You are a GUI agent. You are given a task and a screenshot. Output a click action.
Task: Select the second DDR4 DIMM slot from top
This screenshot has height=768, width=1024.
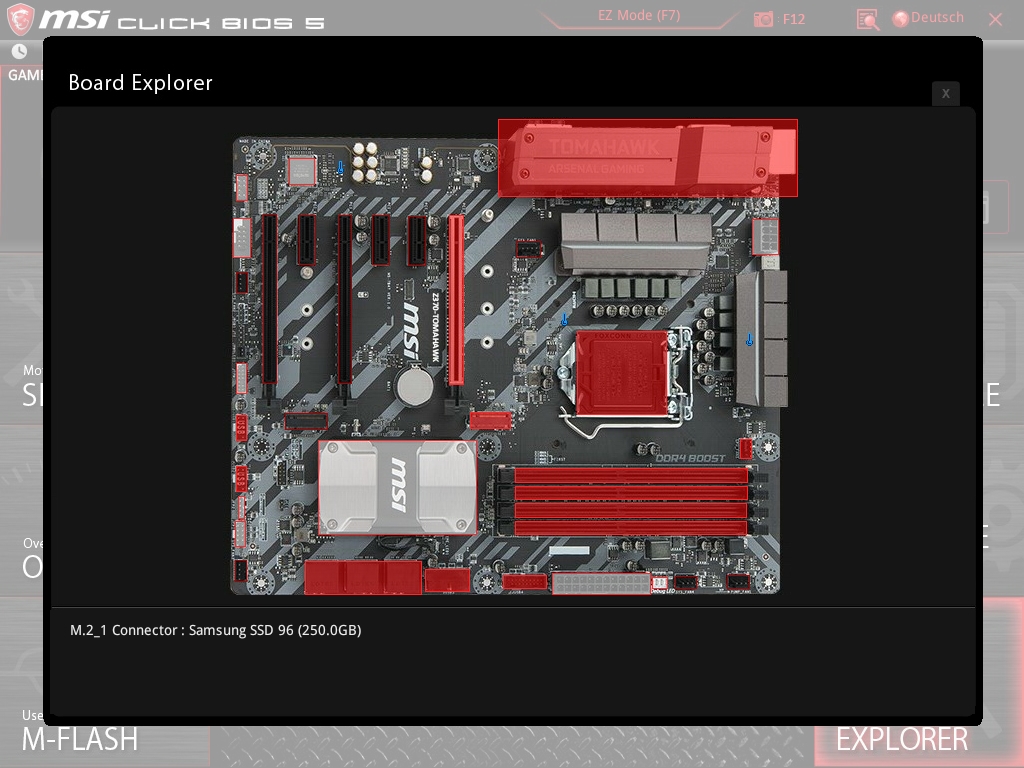tap(631, 493)
